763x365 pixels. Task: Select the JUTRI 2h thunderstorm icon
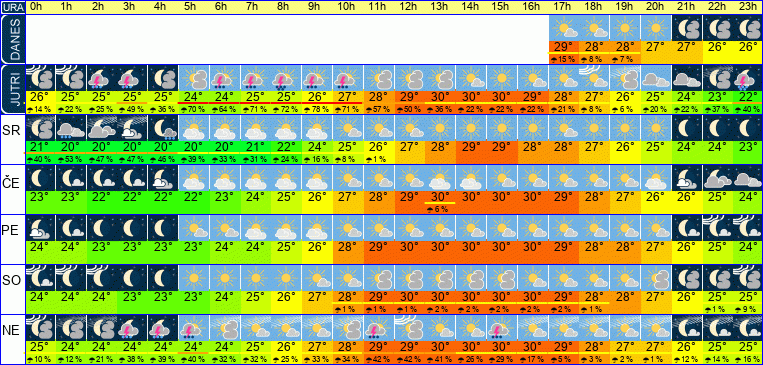click(x=101, y=78)
